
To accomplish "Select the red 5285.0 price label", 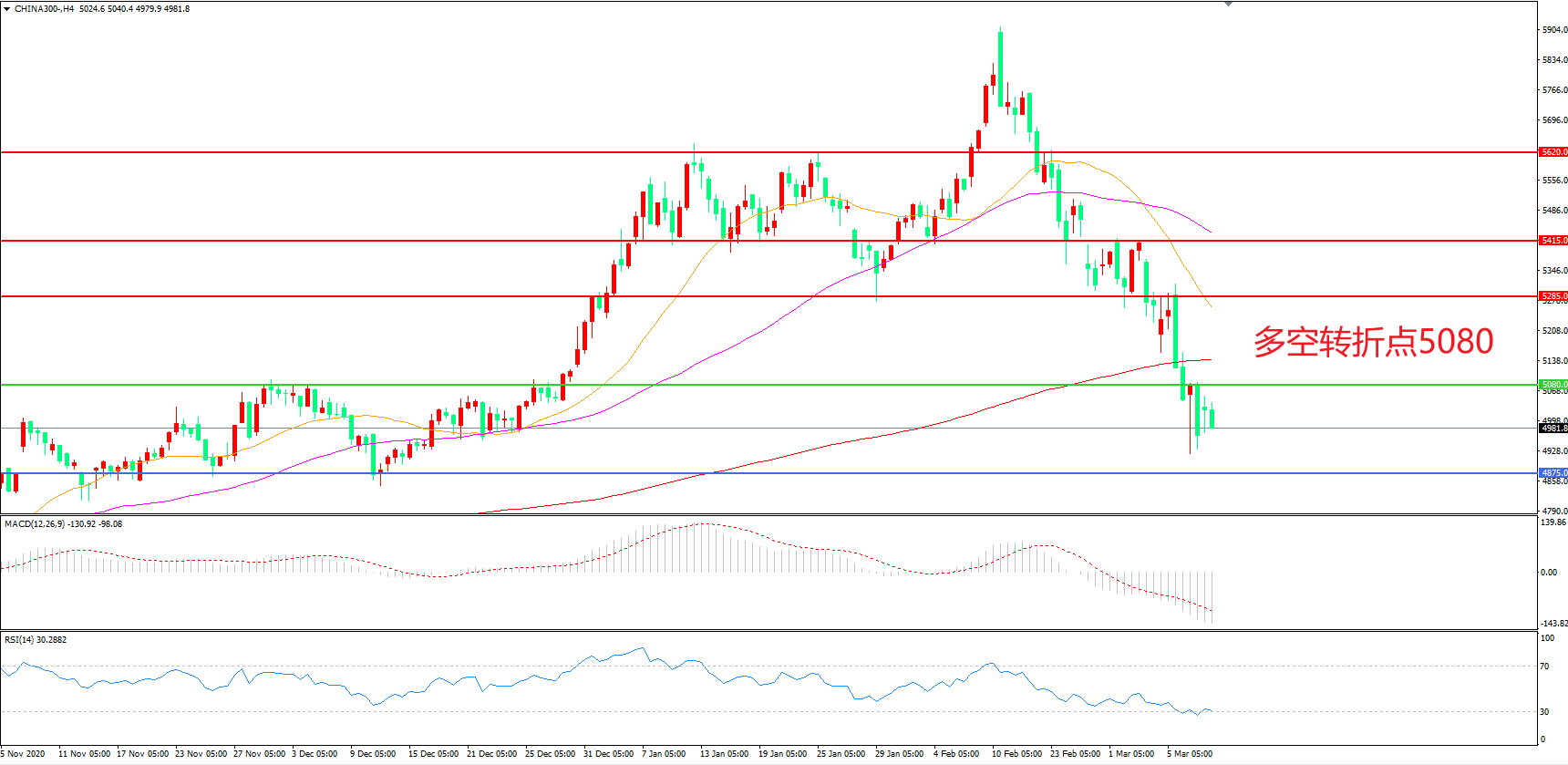I will (1553, 296).
